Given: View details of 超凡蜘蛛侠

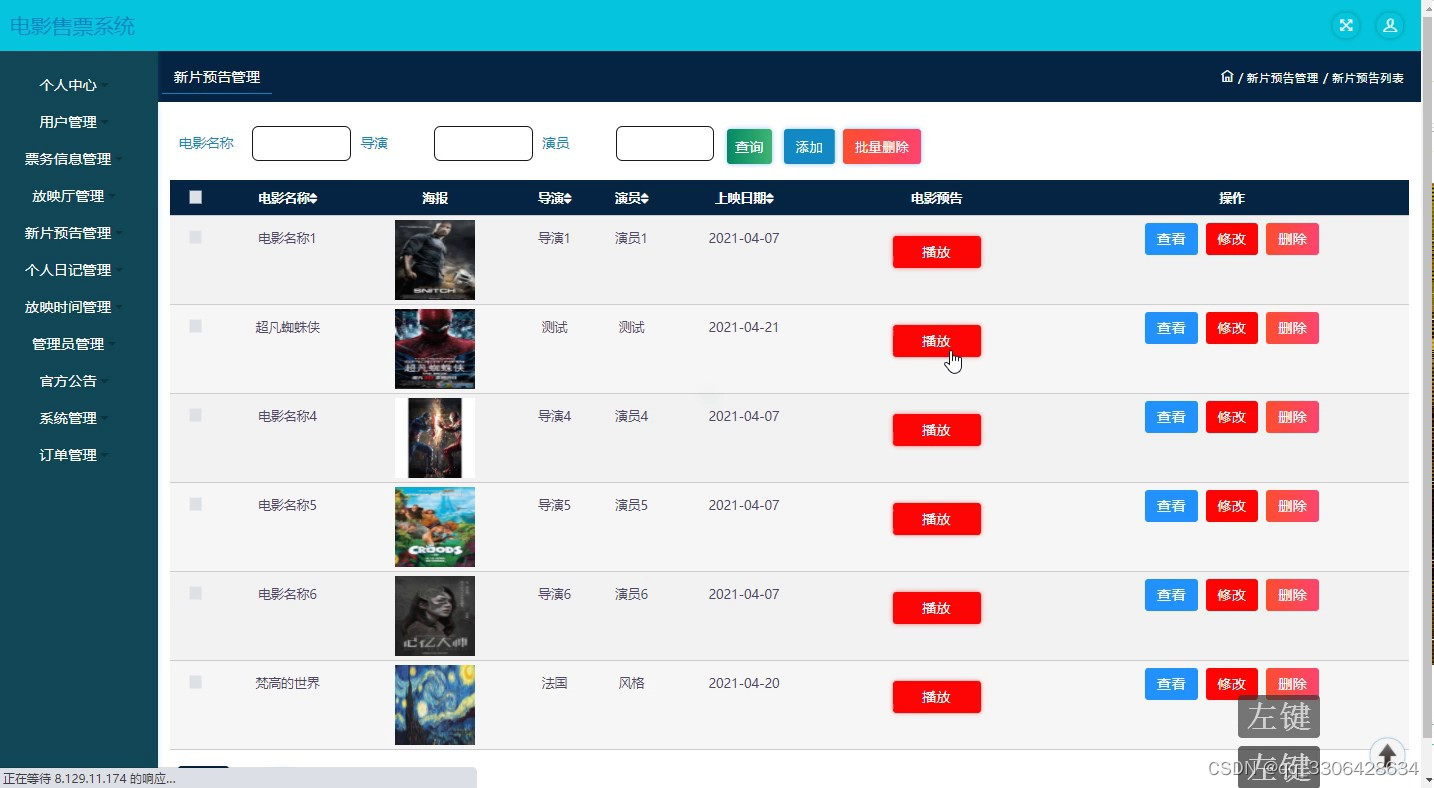Looking at the screenshot, I should pyautogui.click(x=1171, y=328).
